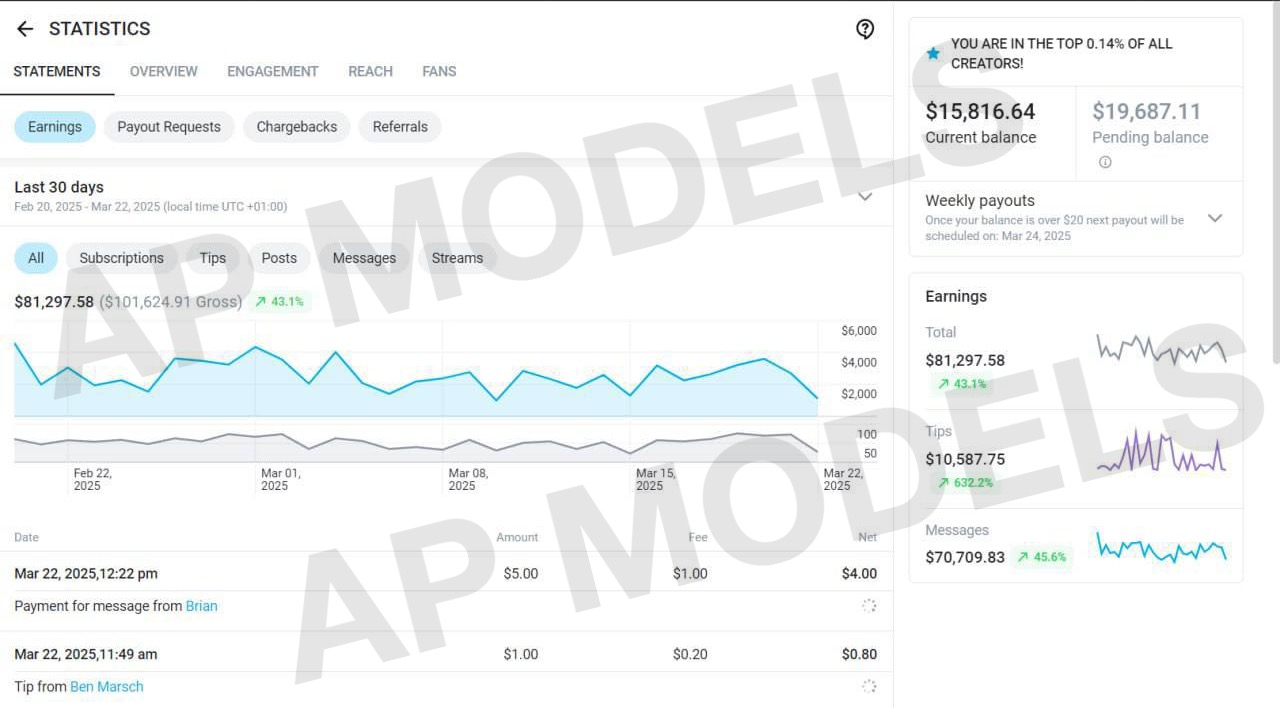Filter earnings by Posts
The width and height of the screenshot is (1280, 708).
pyautogui.click(x=279, y=258)
